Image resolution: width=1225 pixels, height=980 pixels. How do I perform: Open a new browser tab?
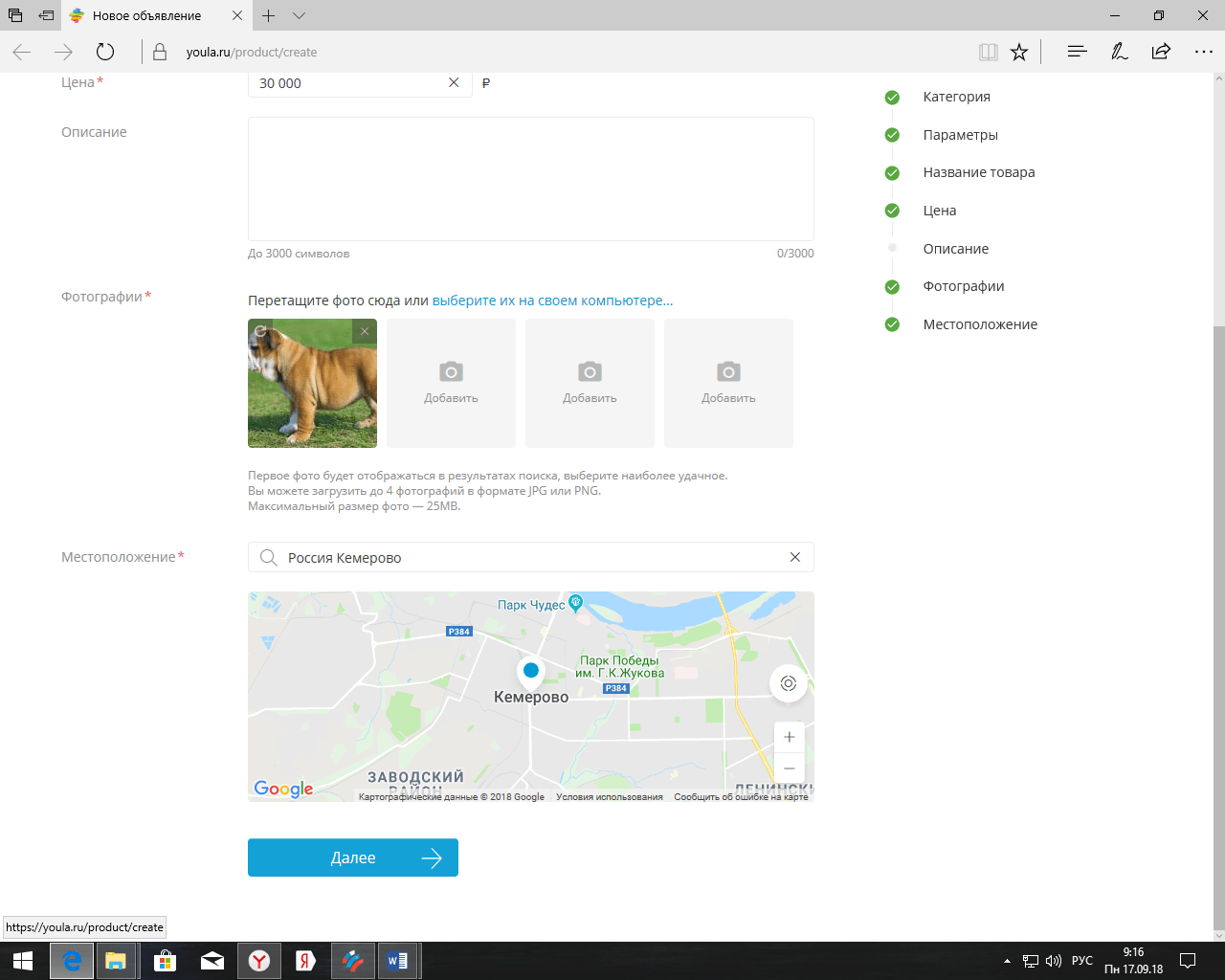tap(269, 15)
